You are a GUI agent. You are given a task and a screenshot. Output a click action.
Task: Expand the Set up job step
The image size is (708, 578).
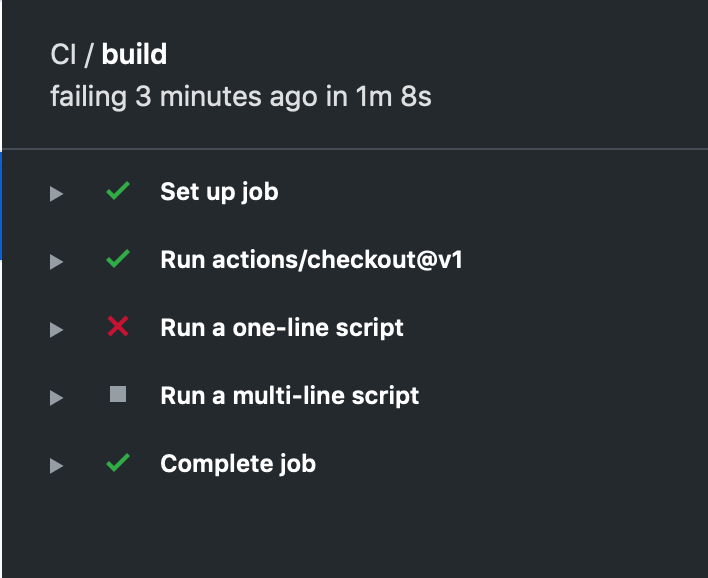(56, 194)
